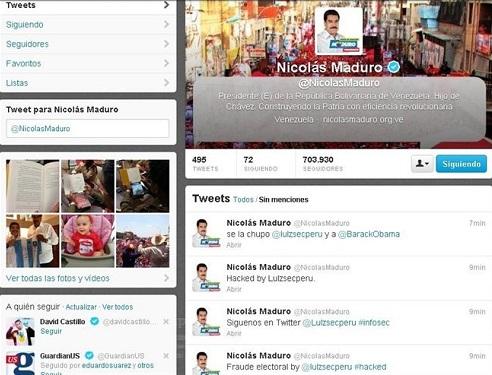The image size is (492, 375).
Task: Click Actualizar in A quién seguir
Action: [x=81, y=307]
